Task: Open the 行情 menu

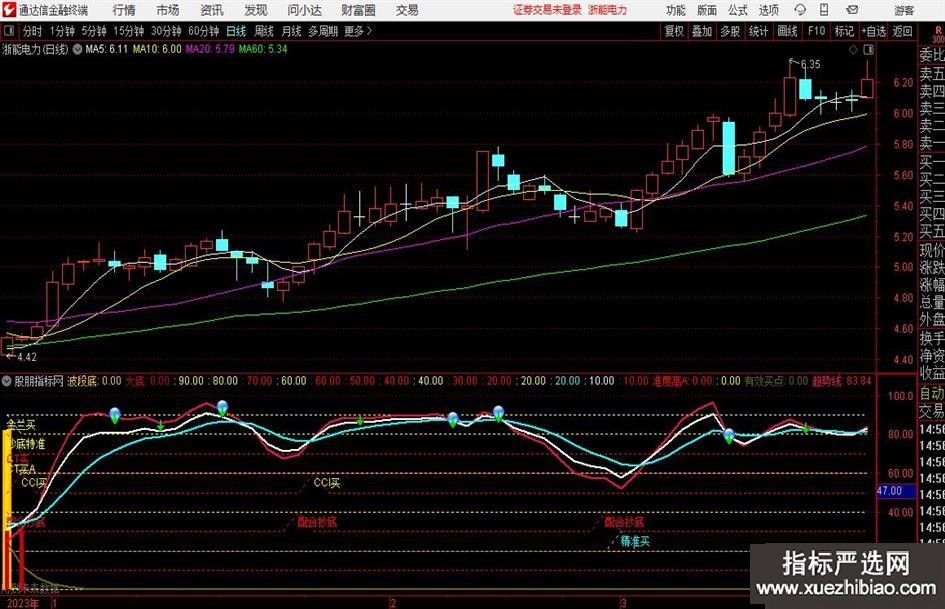Action: (x=124, y=10)
